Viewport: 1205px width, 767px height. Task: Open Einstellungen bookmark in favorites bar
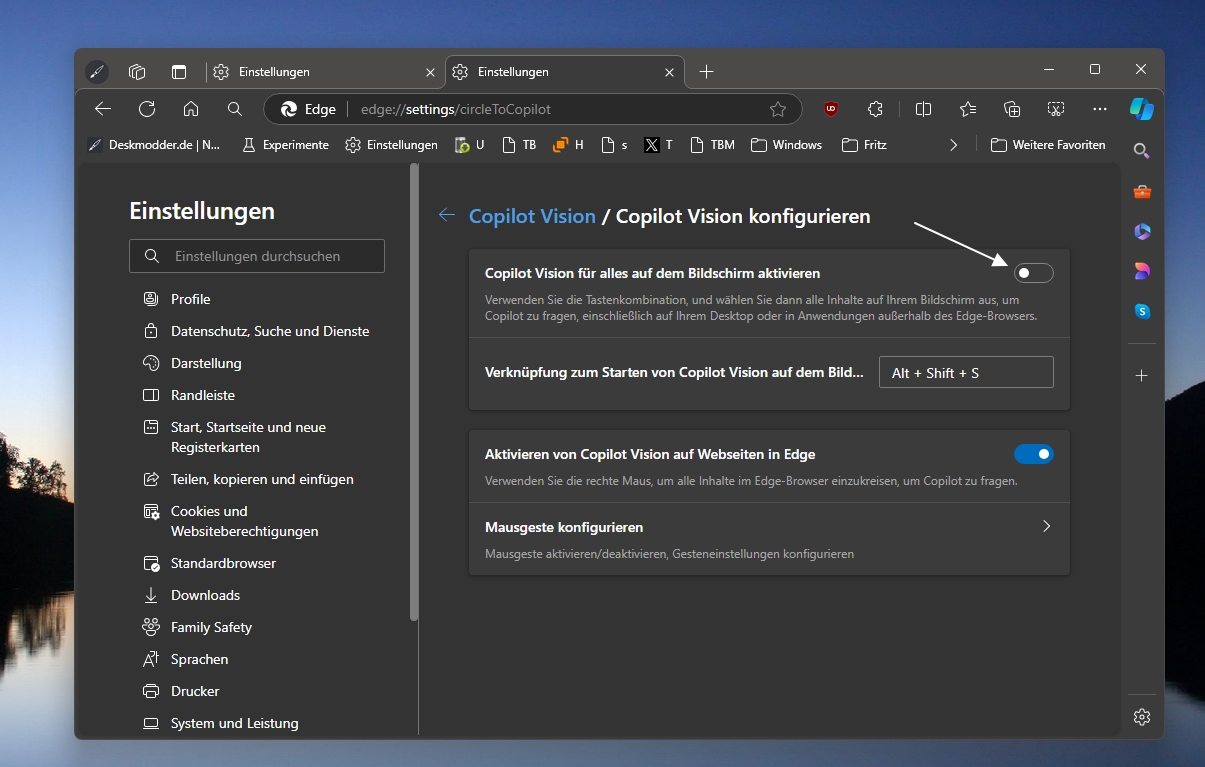[x=392, y=145]
